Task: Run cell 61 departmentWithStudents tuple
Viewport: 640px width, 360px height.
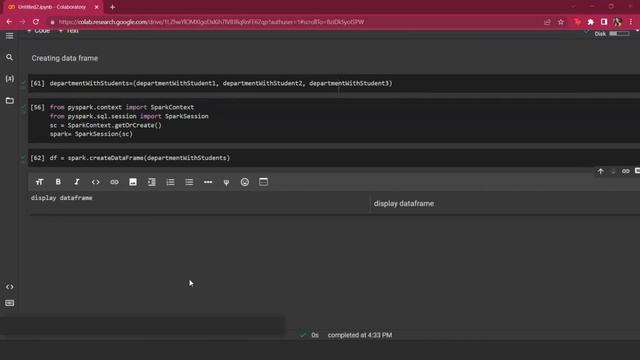Action: [37, 83]
